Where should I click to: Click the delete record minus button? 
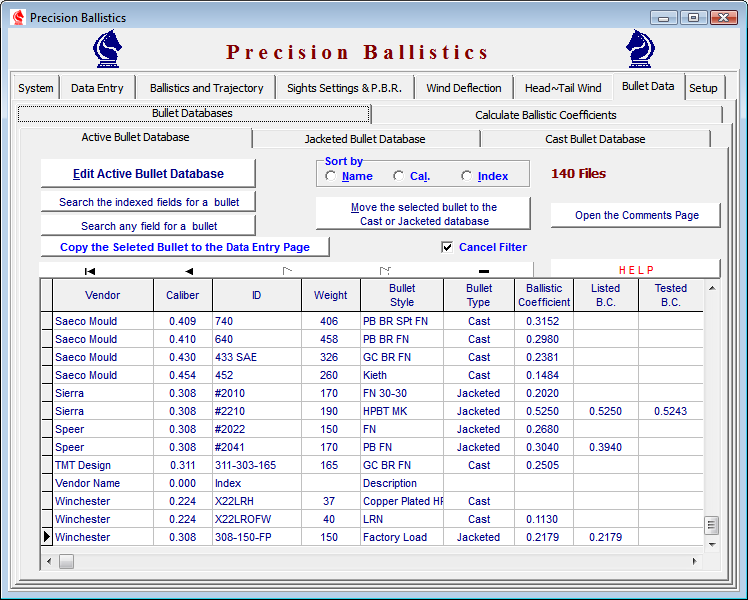(484, 270)
